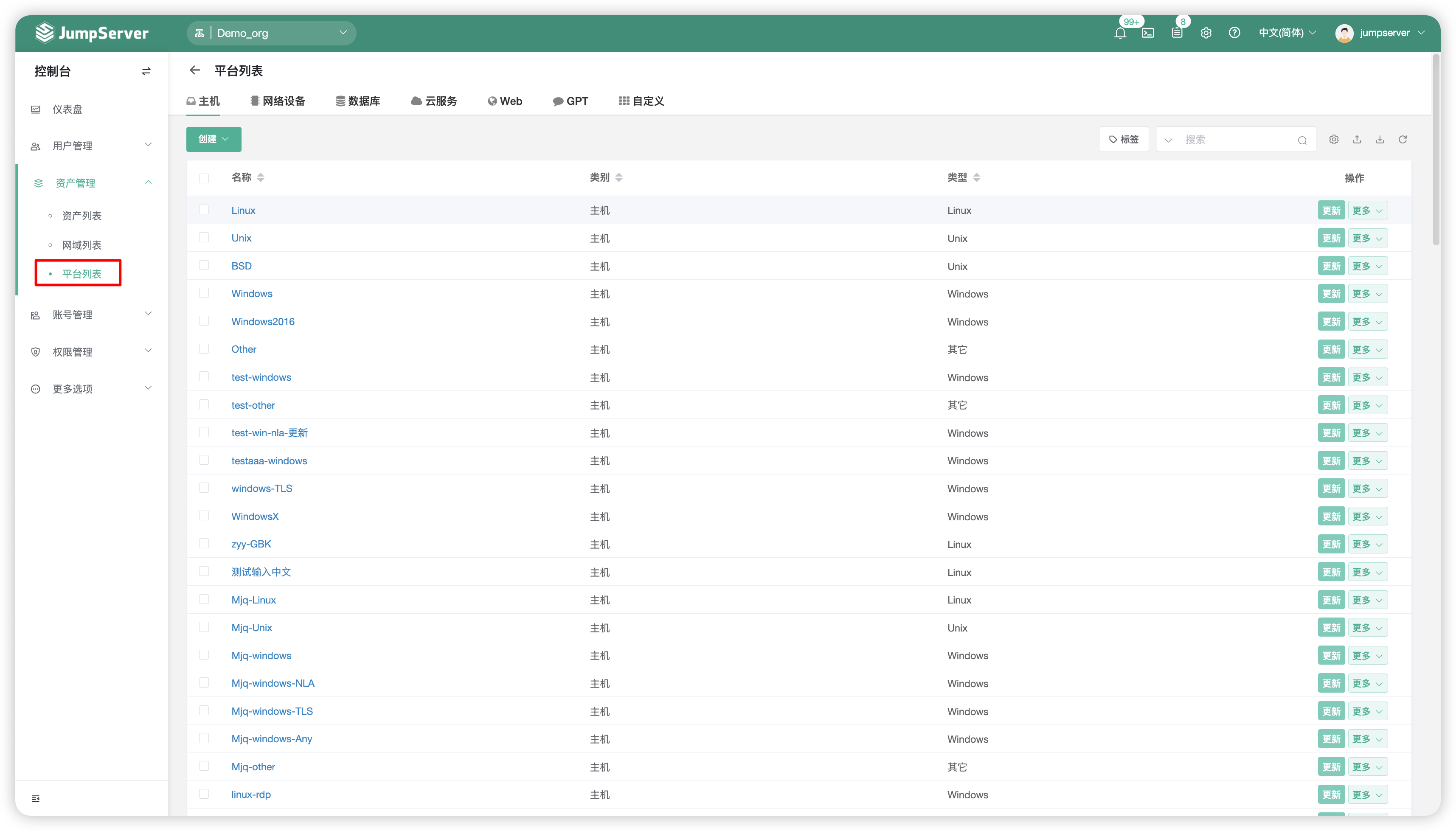This screenshot has width=1456, height=831.
Task: Open the test-windows platform link
Action: click(x=261, y=377)
